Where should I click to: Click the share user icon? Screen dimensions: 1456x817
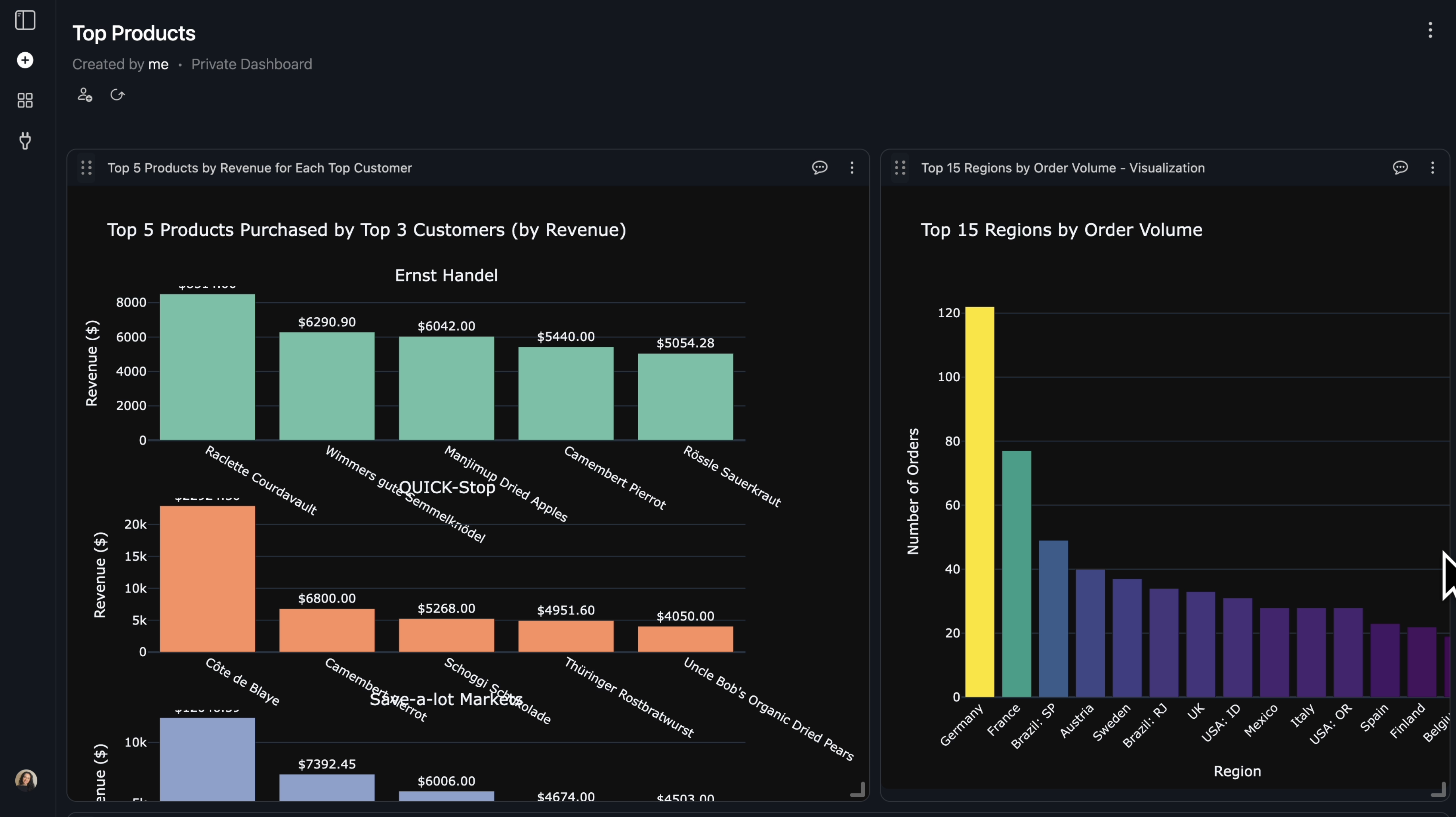tap(85, 95)
